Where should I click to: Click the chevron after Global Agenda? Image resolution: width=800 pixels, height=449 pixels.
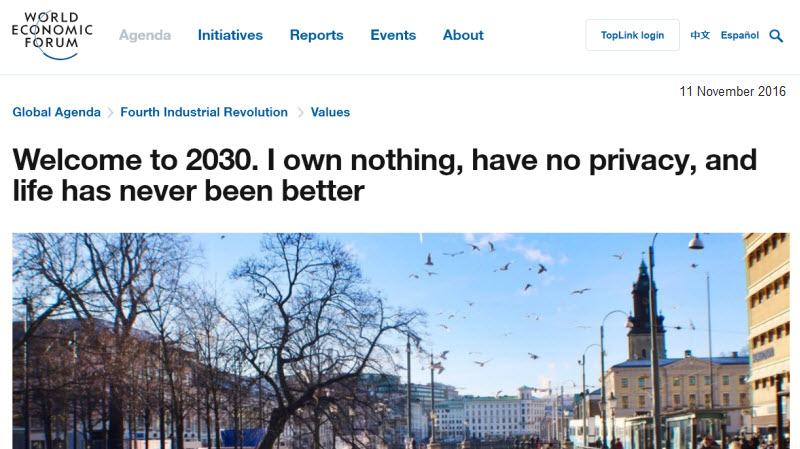[x=110, y=113]
